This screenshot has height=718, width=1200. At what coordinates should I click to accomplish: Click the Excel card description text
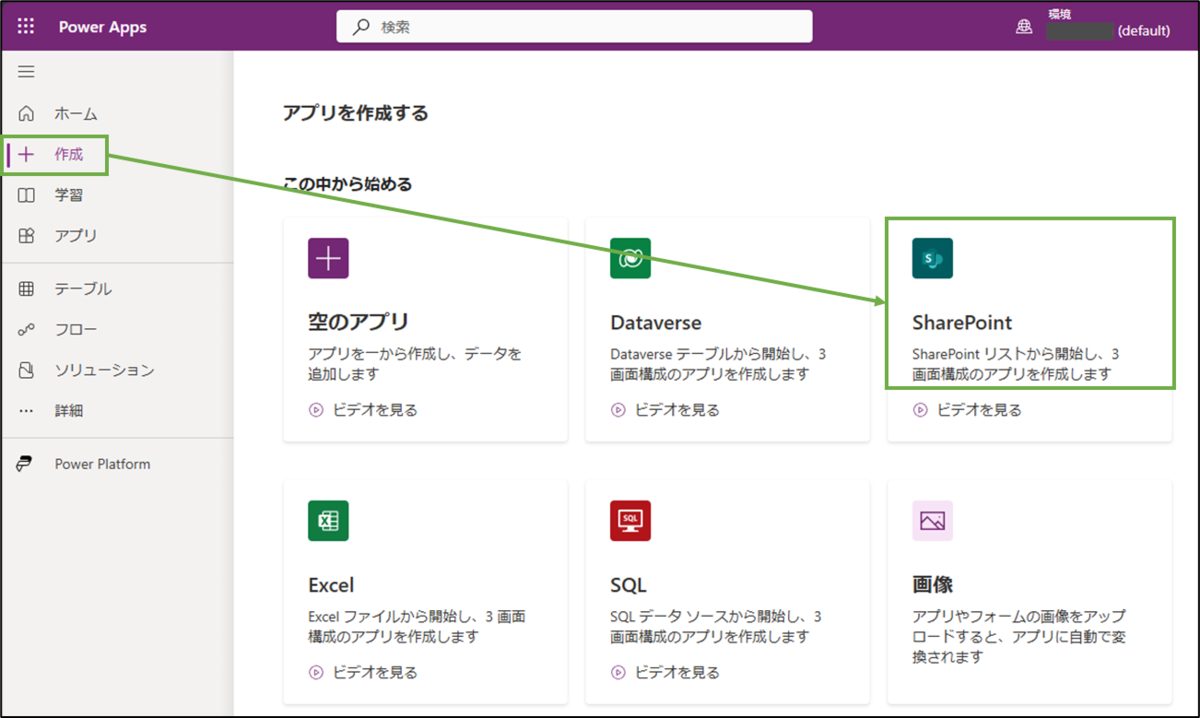pos(416,627)
